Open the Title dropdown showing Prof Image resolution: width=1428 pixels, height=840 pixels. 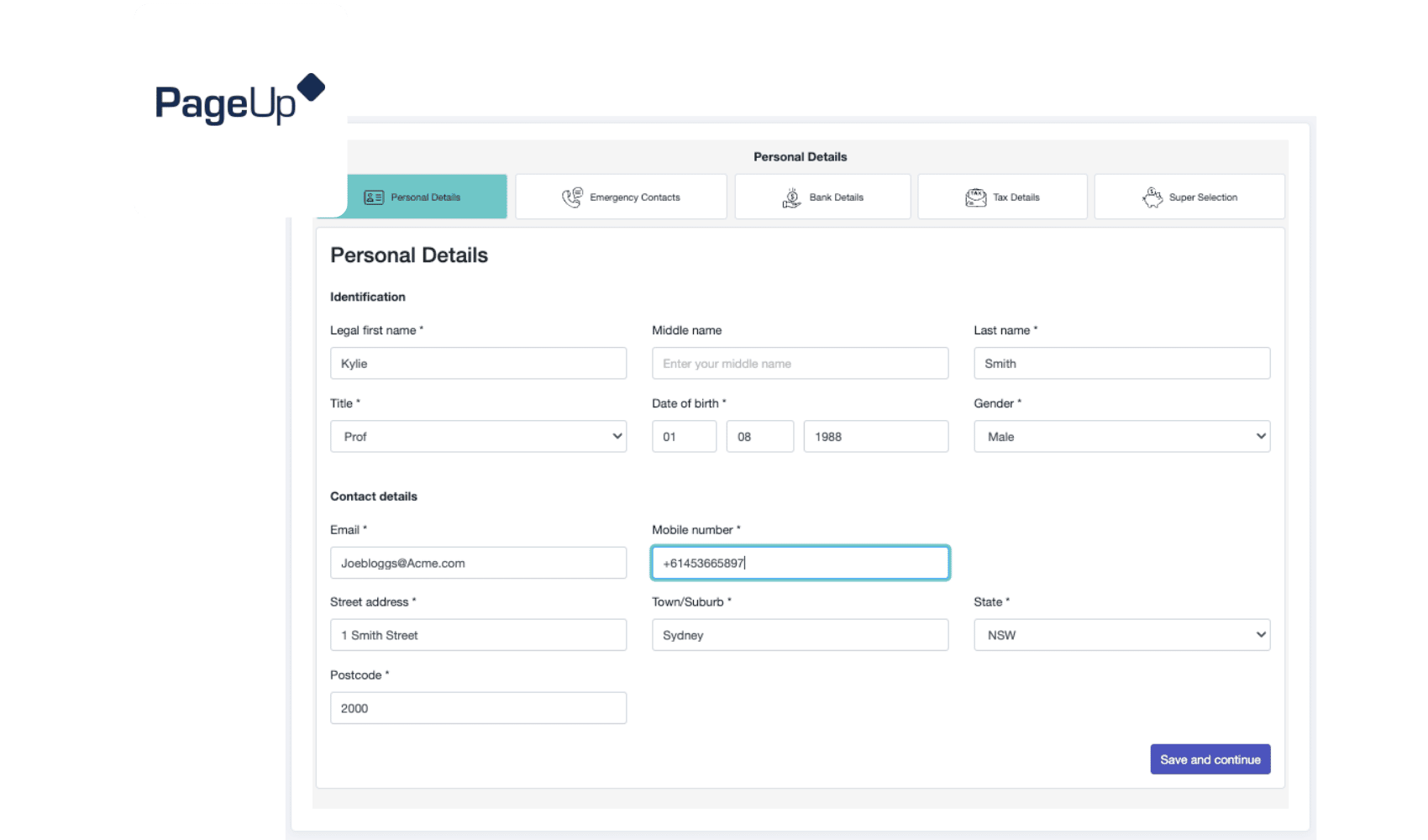coord(478,436)
